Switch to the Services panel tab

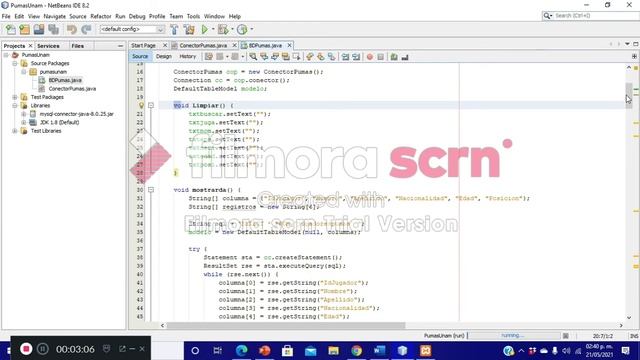pyautogui.click(x=48, y=46)
